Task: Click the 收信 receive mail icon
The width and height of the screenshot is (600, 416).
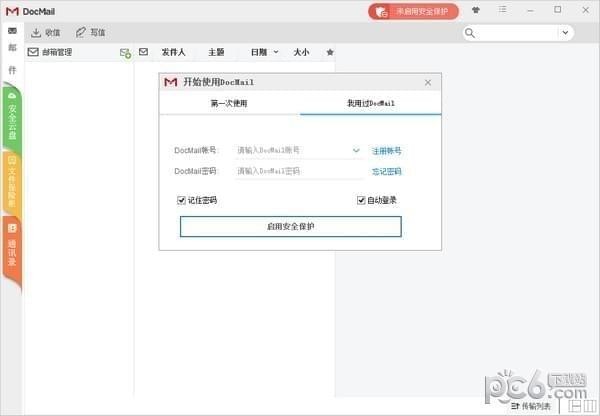Action: pyautogui.click(x=36, y=32)
